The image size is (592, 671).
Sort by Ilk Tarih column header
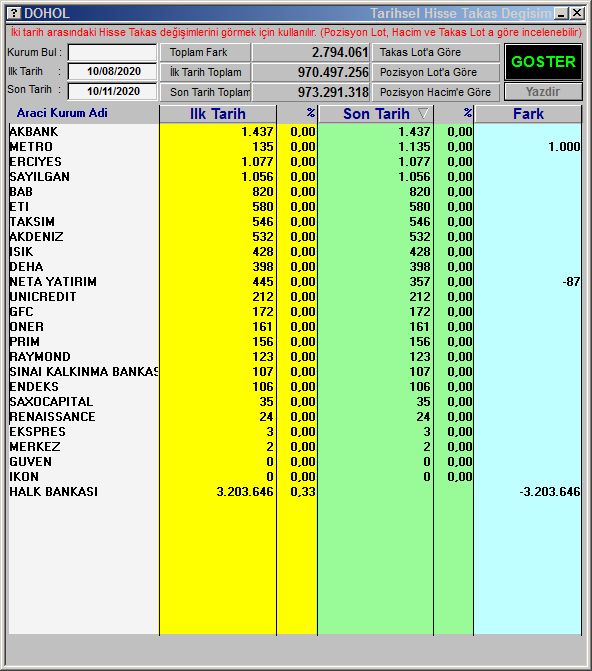pyautogui.click(x=217, y=114)
